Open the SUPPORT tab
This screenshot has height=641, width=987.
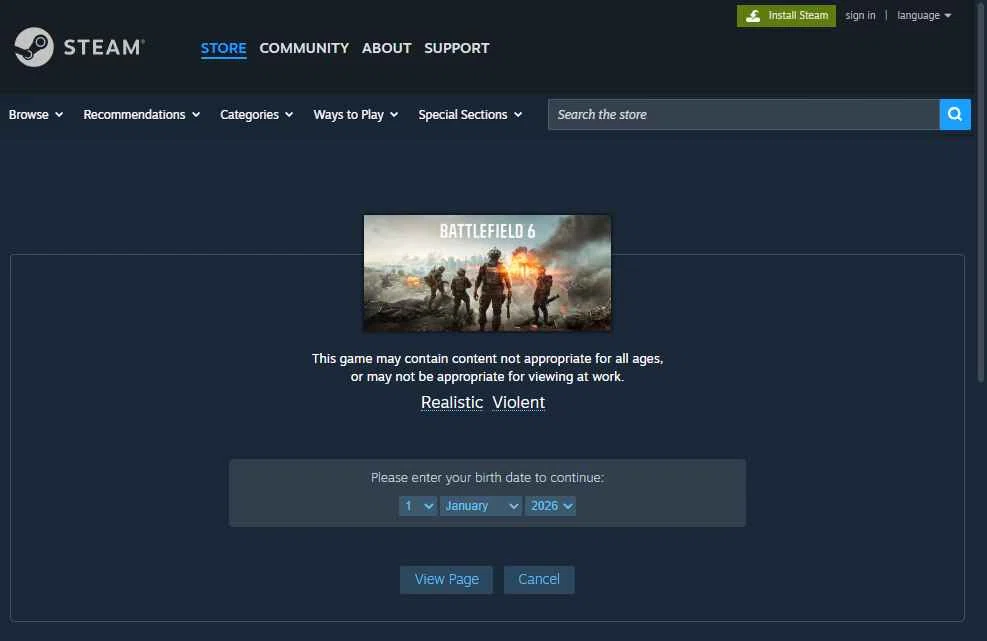[456, 48]
